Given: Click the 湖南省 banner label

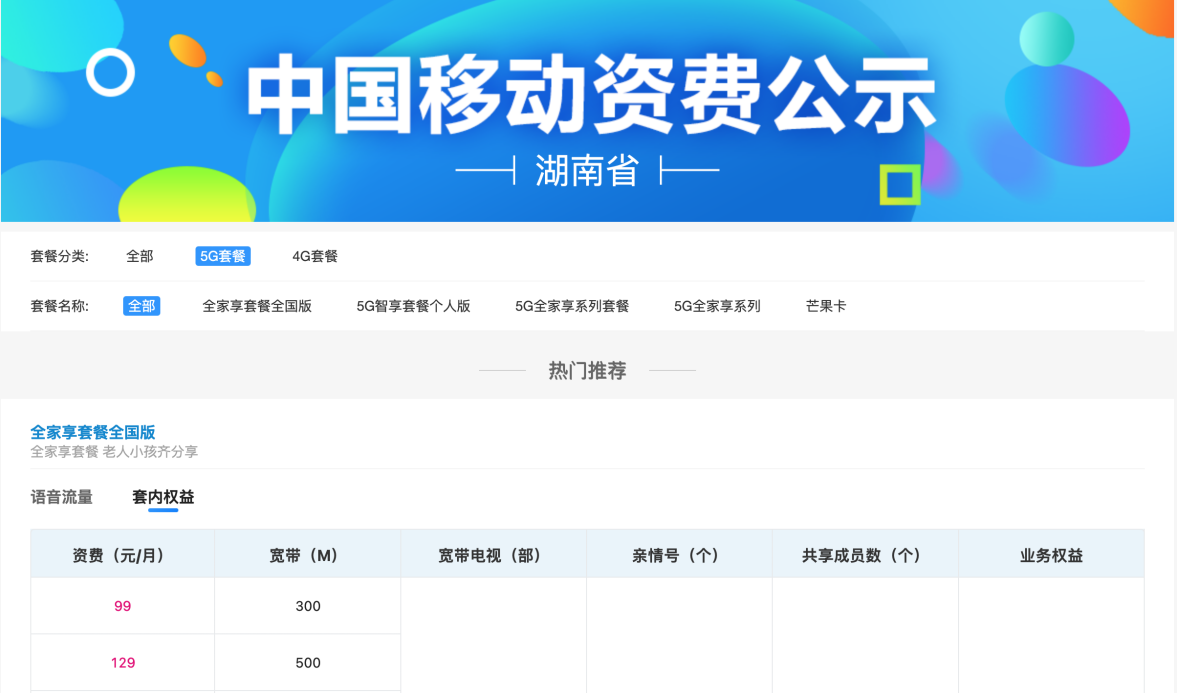Looking at the screenshot, I should (588, 169).
